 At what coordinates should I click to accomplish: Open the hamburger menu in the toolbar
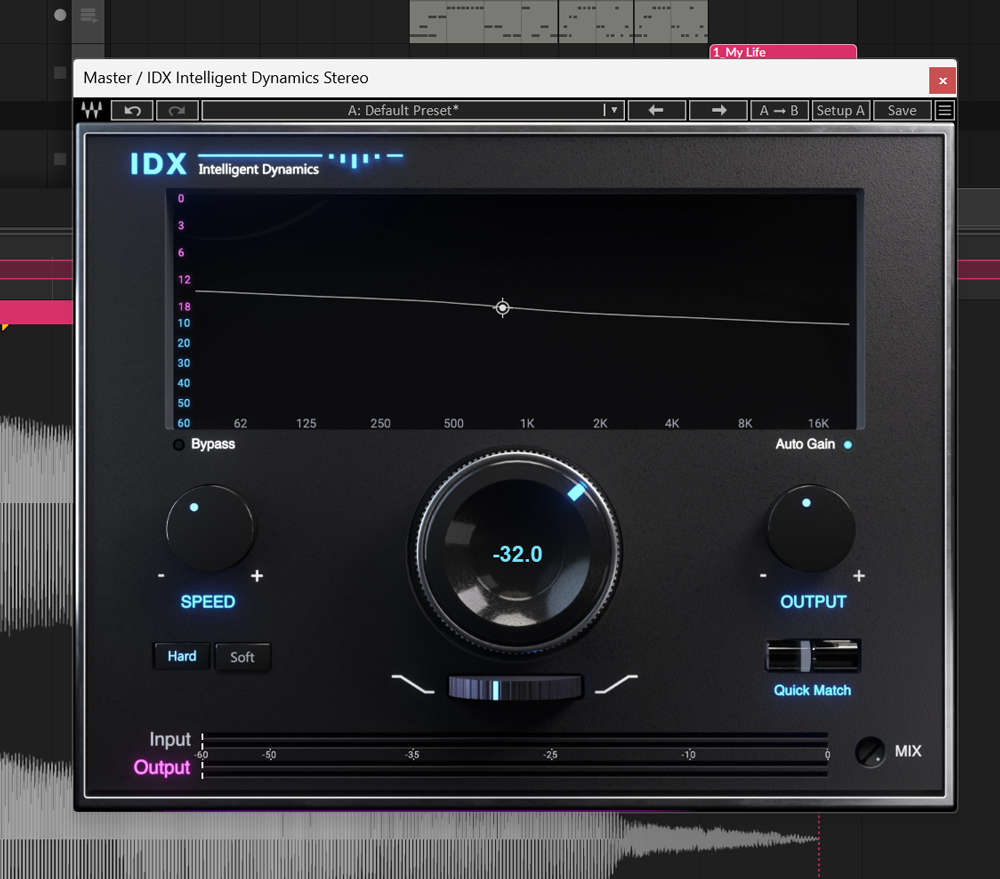point(945,110)
